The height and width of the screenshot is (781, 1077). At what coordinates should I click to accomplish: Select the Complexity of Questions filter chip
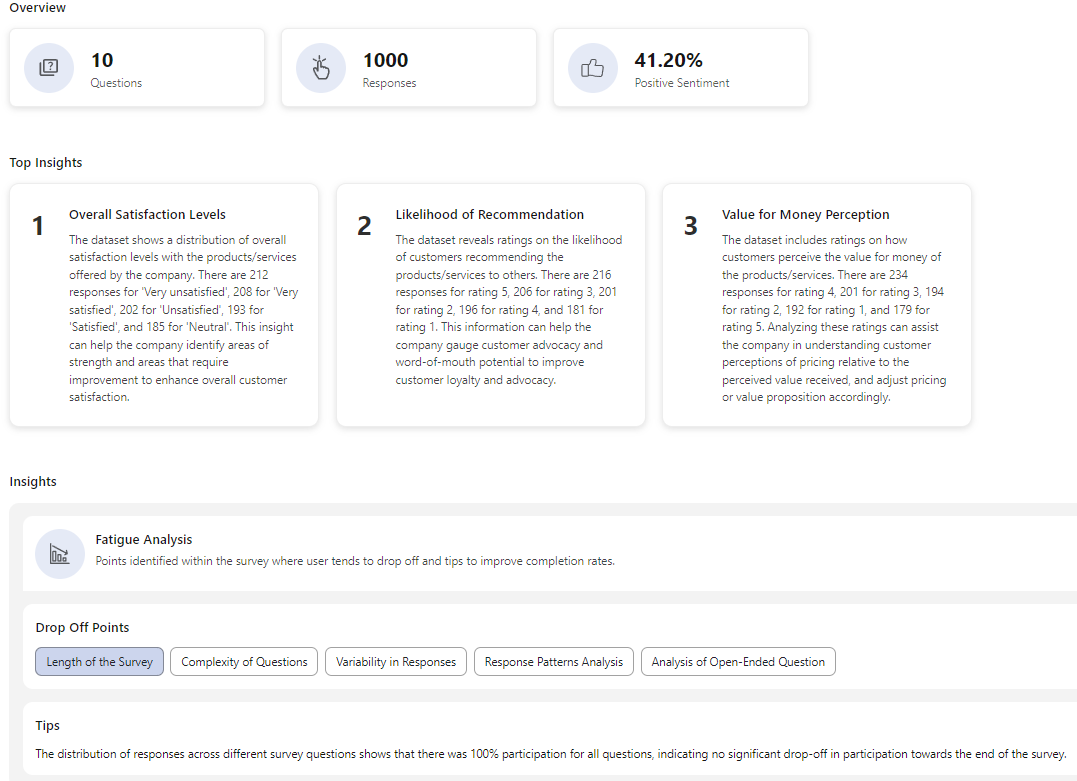point(243,661)
